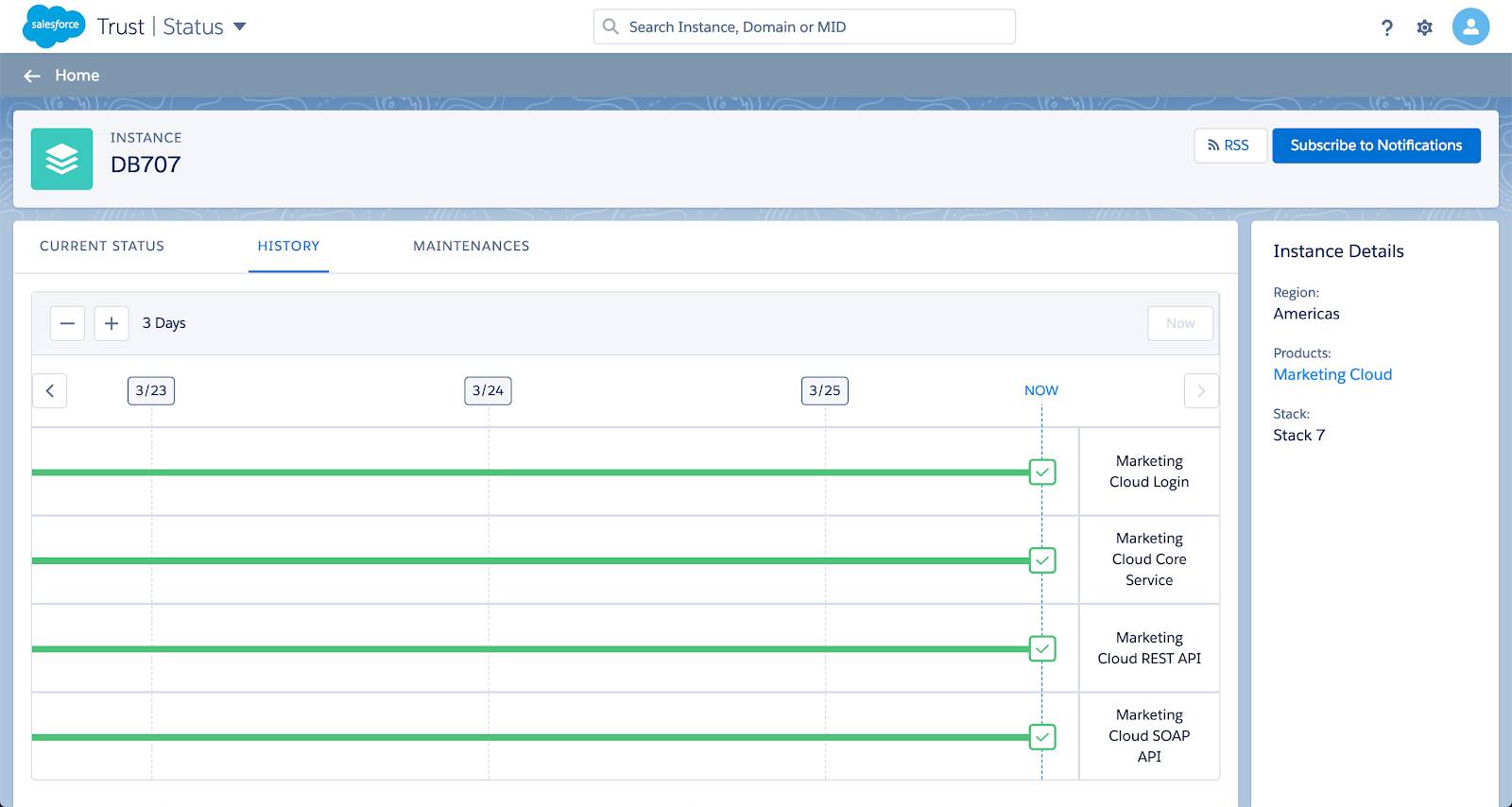Select the History tab
This screenshot has height=807, width=1512.
click(288, 246)
